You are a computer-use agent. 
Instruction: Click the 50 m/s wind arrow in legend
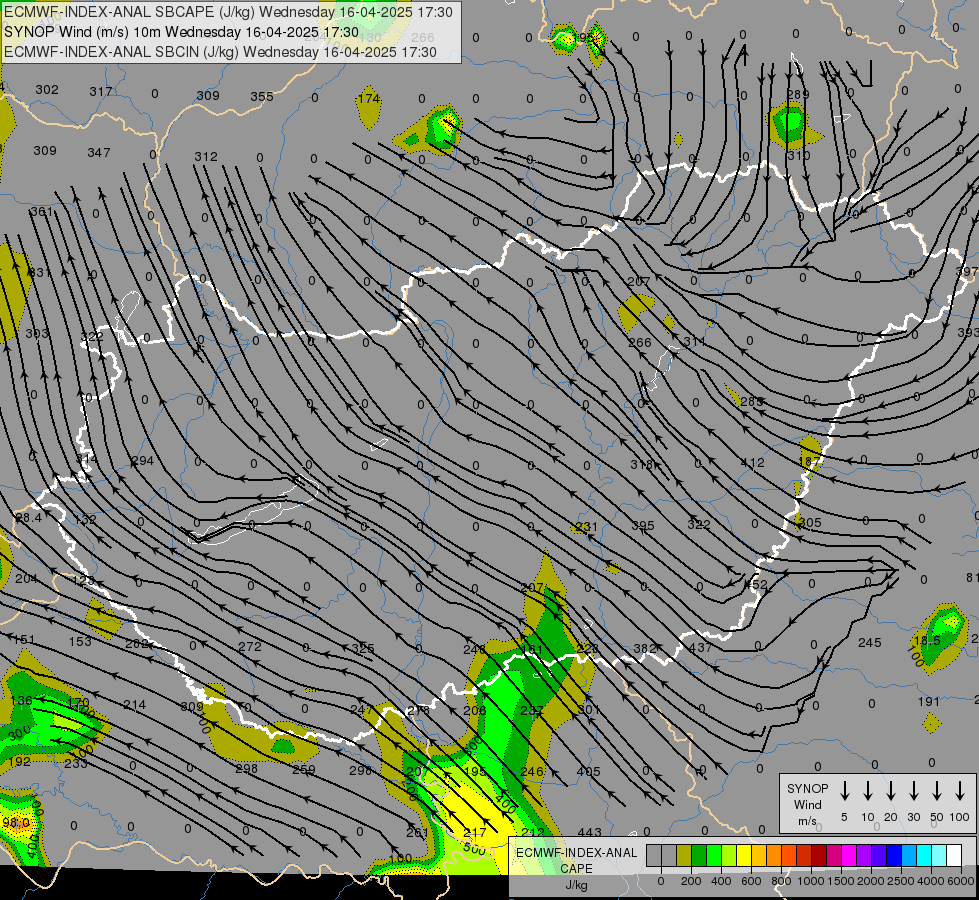pyautogui.click(x=937, y=791)
